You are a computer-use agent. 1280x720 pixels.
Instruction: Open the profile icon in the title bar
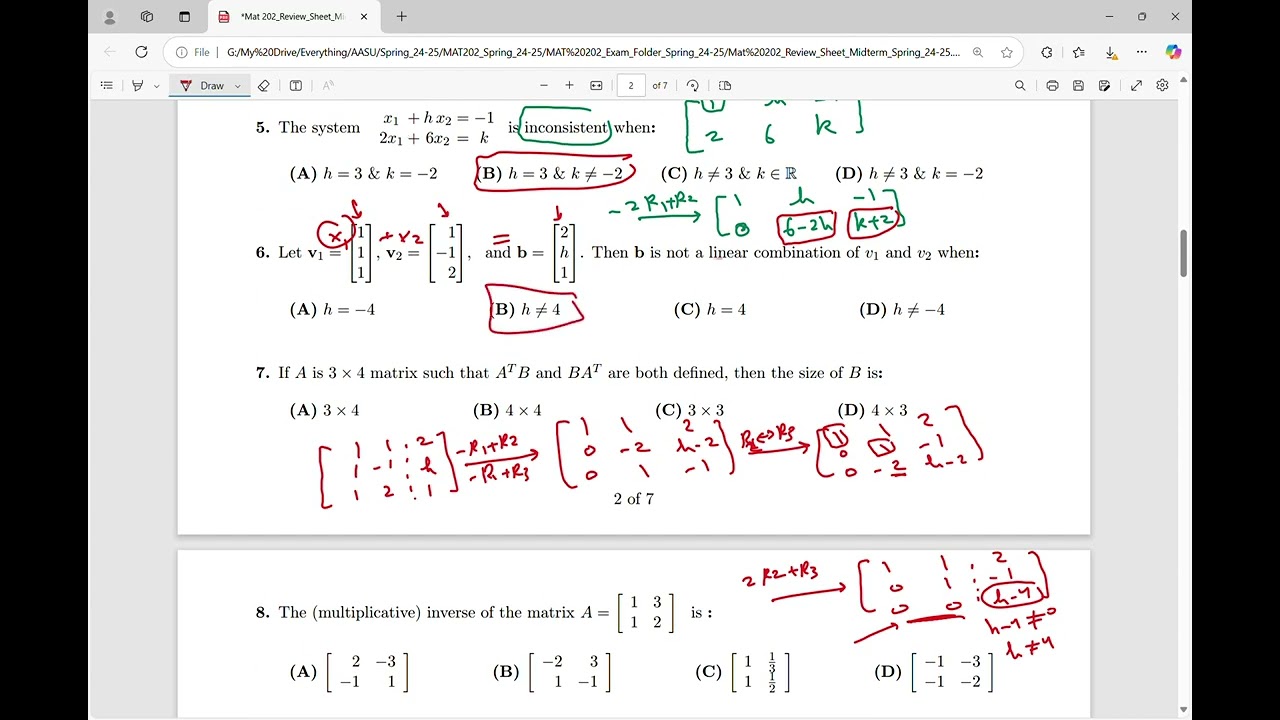[110, 17]
